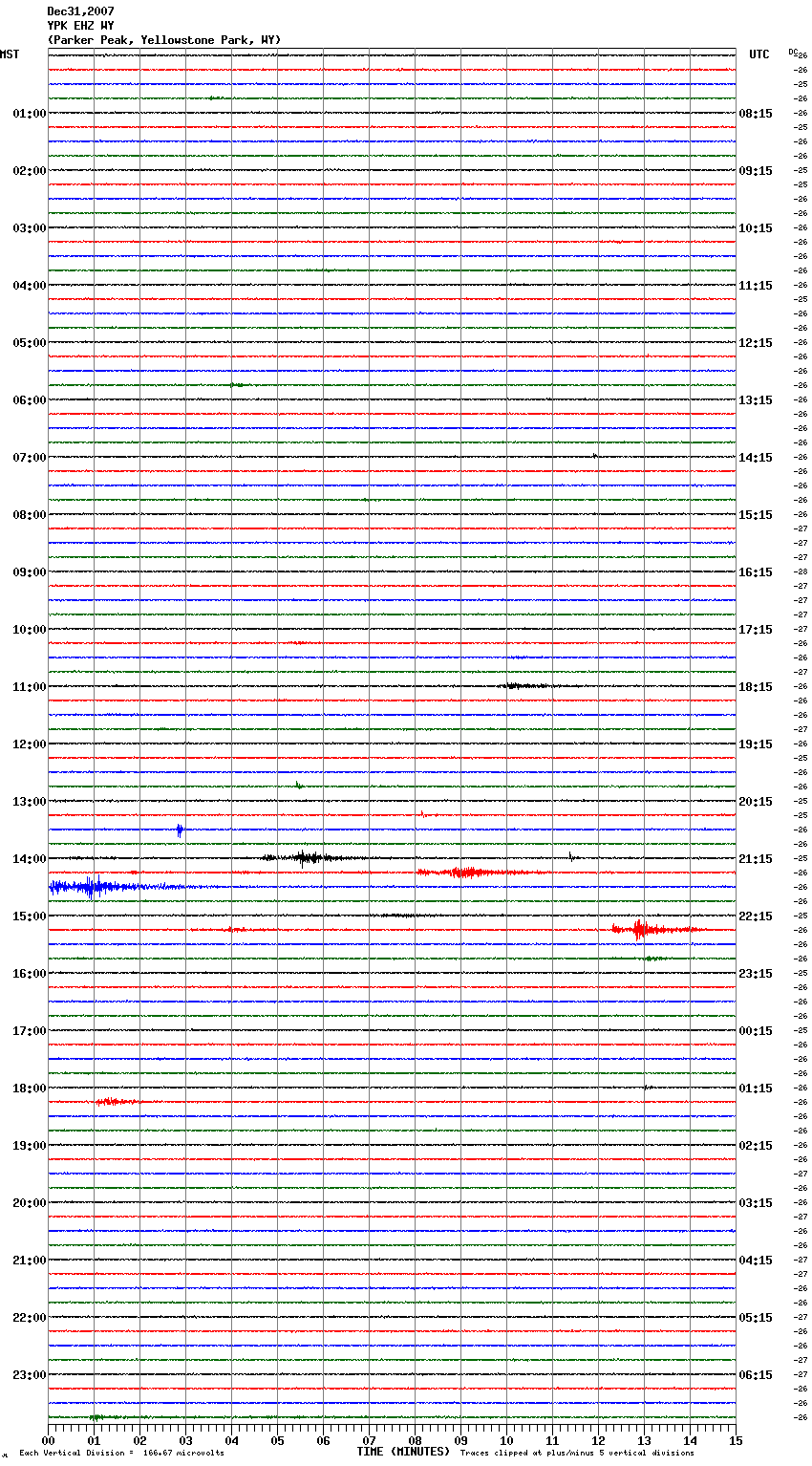This screenshot has height=1466, width=812.
Task: Click the 14:00 MST time label
Action: [29, 859]
